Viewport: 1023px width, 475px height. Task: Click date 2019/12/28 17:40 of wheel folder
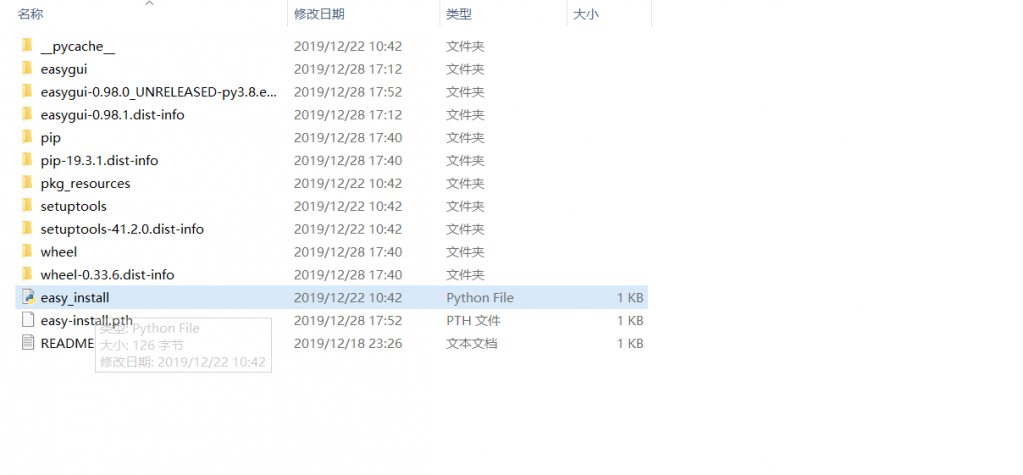[348, 252]
